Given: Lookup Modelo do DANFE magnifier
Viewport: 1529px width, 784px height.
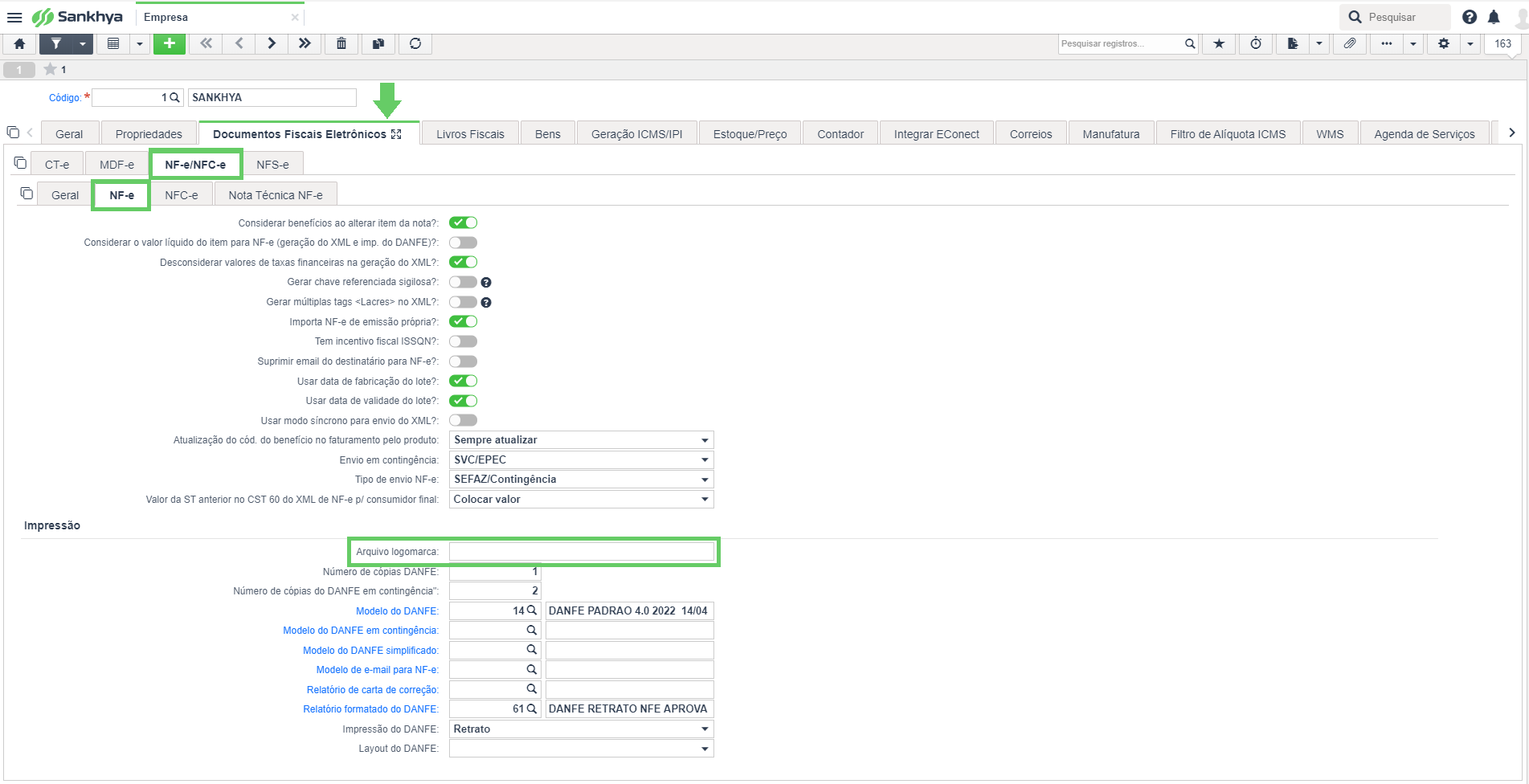Looking at the screenshot, I should point(531,610).
